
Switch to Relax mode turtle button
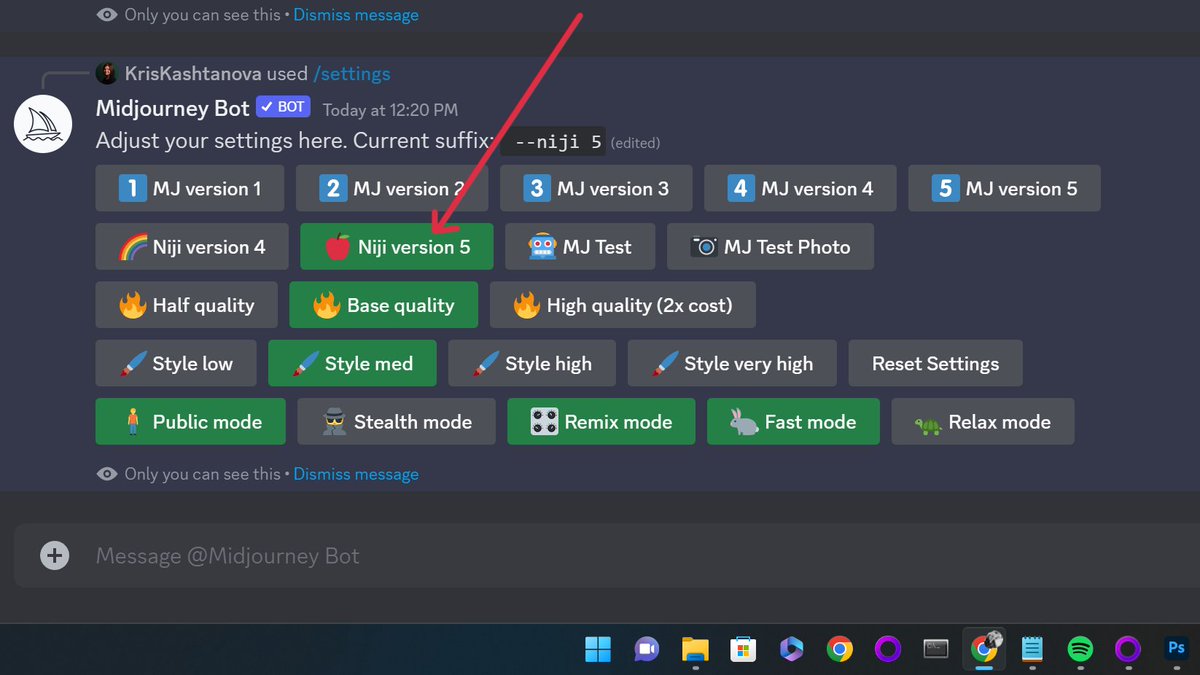(983, 421)
